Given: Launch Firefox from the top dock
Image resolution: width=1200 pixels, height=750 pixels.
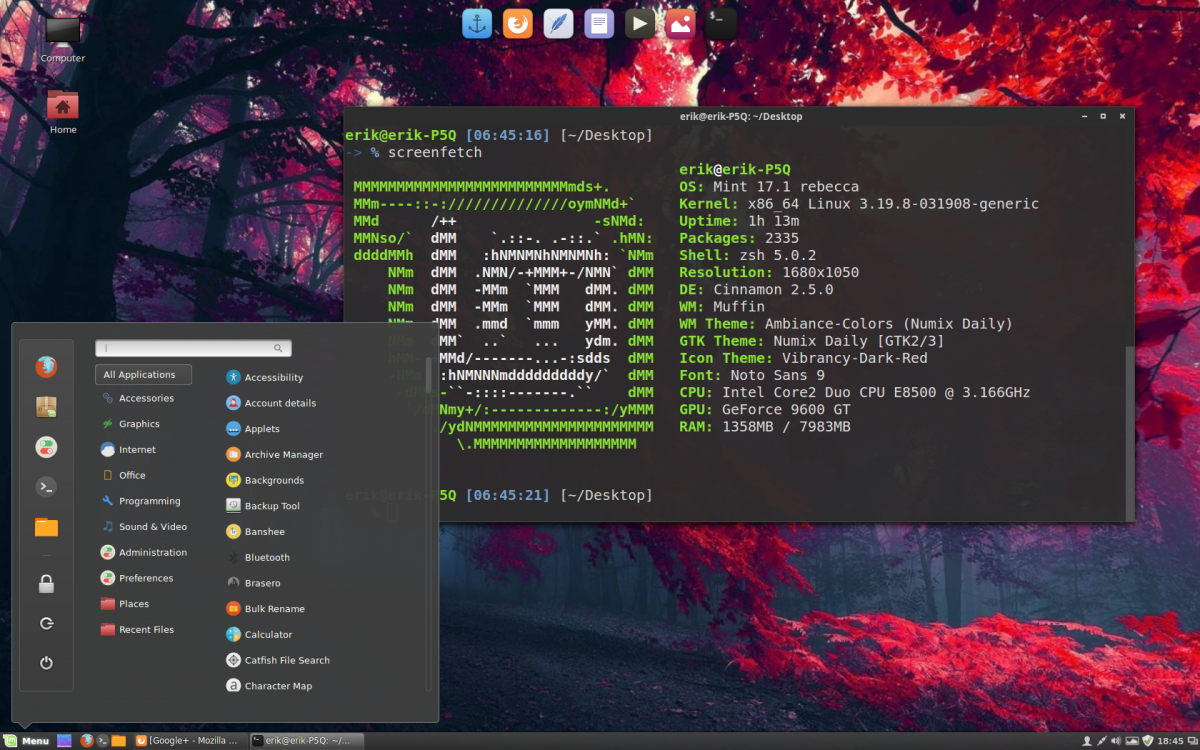Looking at the screenshot, I should point(518,23).
